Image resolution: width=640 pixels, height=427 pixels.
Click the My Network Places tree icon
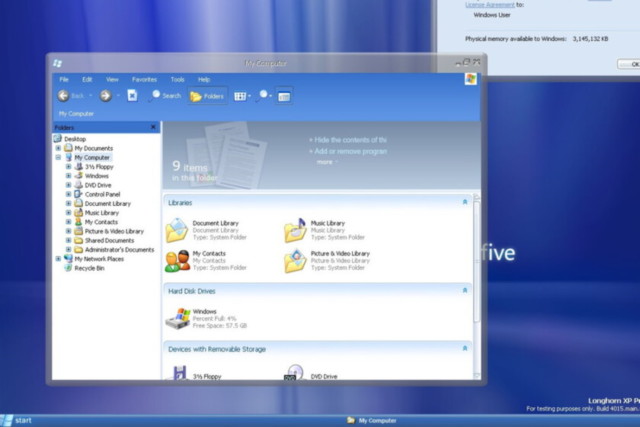(x=68, y=258)
